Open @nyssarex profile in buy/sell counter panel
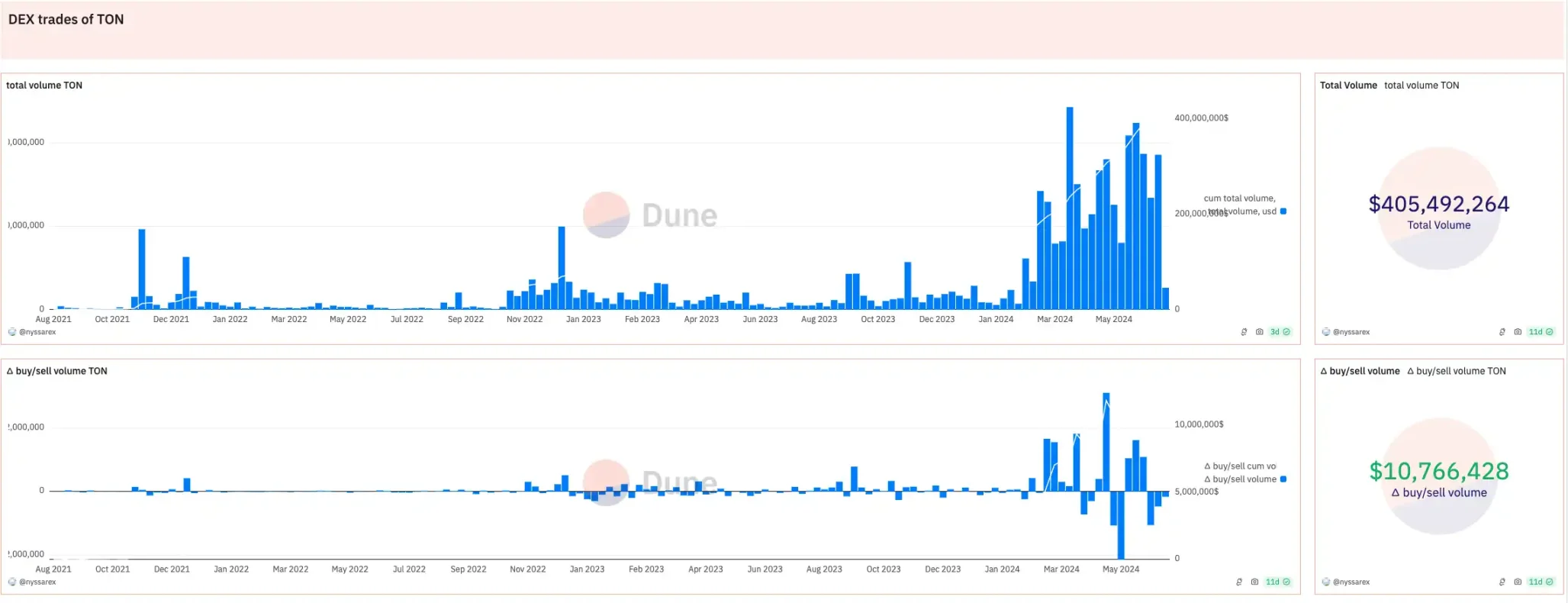Image resolution: width=1568 pixels, height=603 pixels. click(1351, 582)
